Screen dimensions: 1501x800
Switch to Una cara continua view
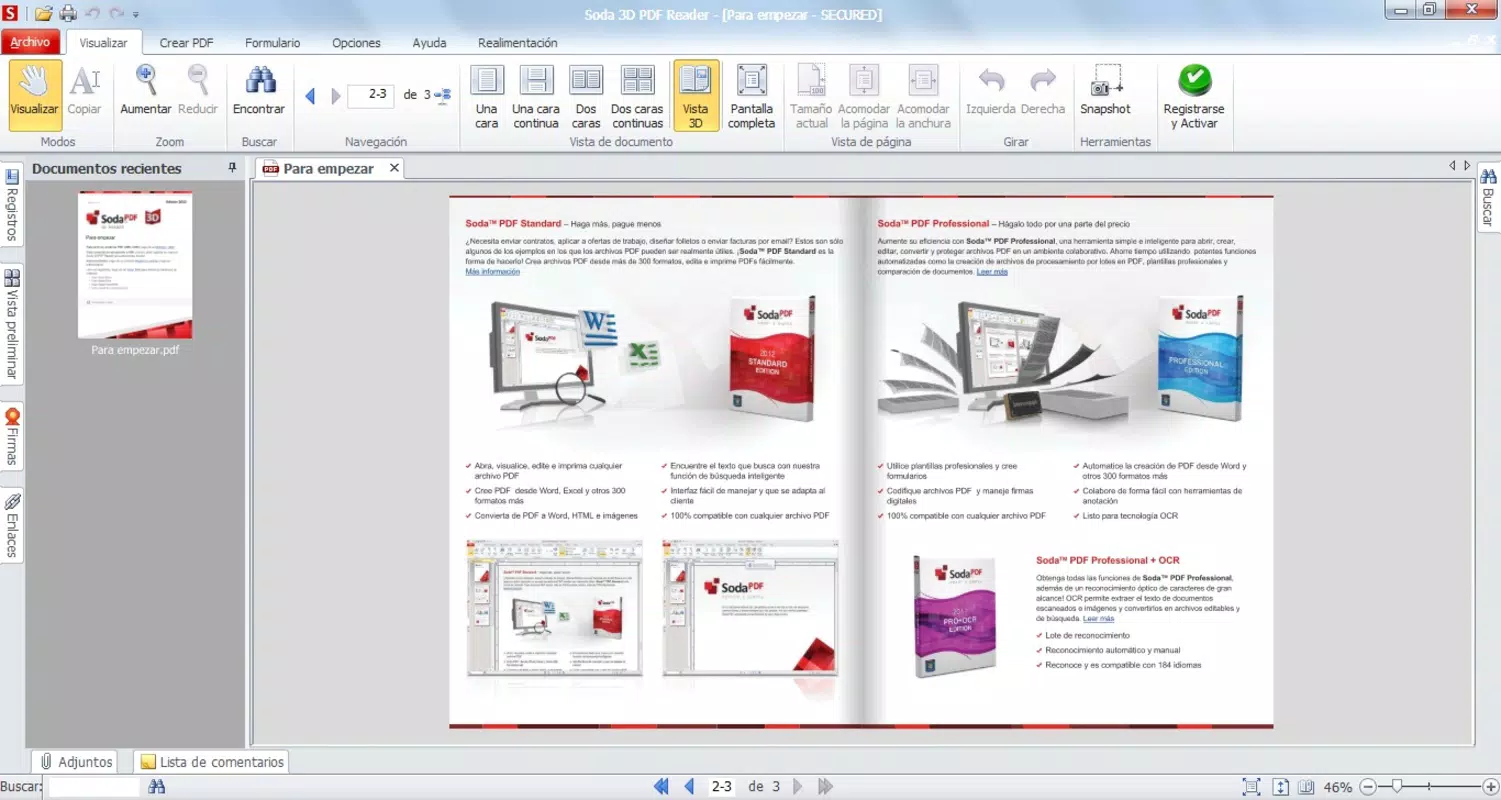[x=536, y=95]
